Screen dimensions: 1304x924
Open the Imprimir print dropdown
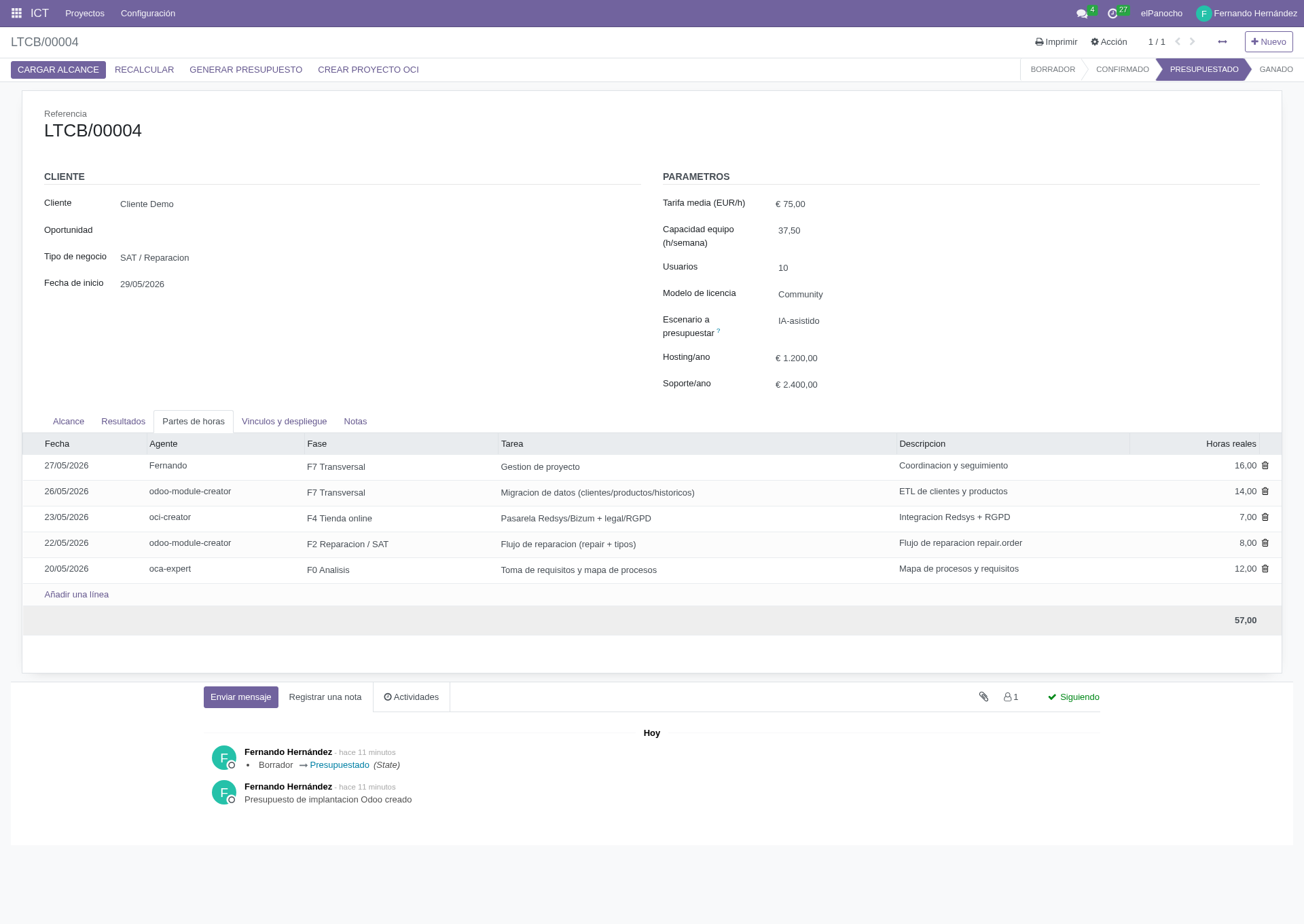[1056, 42]
